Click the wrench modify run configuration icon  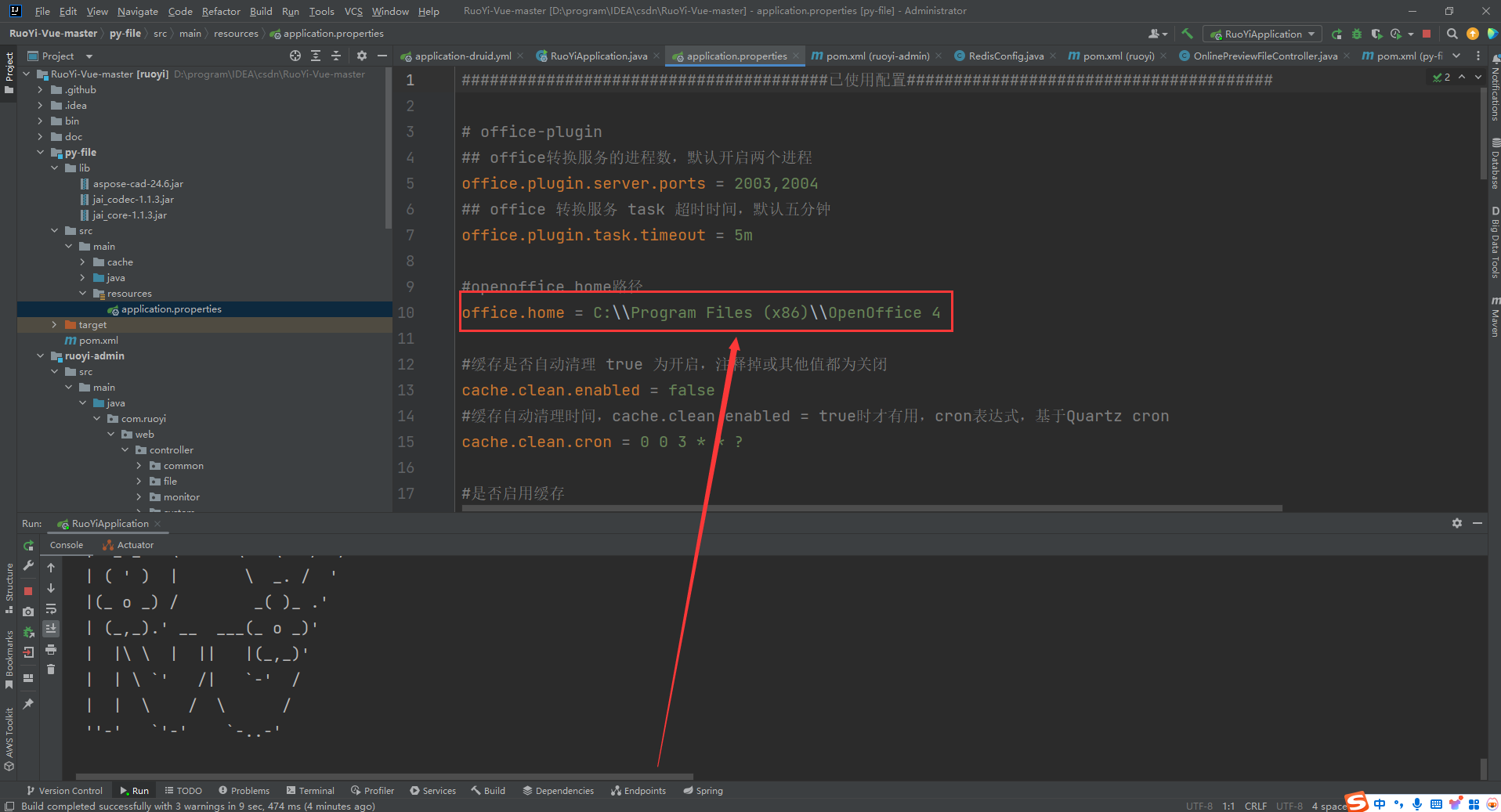(28, 565)
